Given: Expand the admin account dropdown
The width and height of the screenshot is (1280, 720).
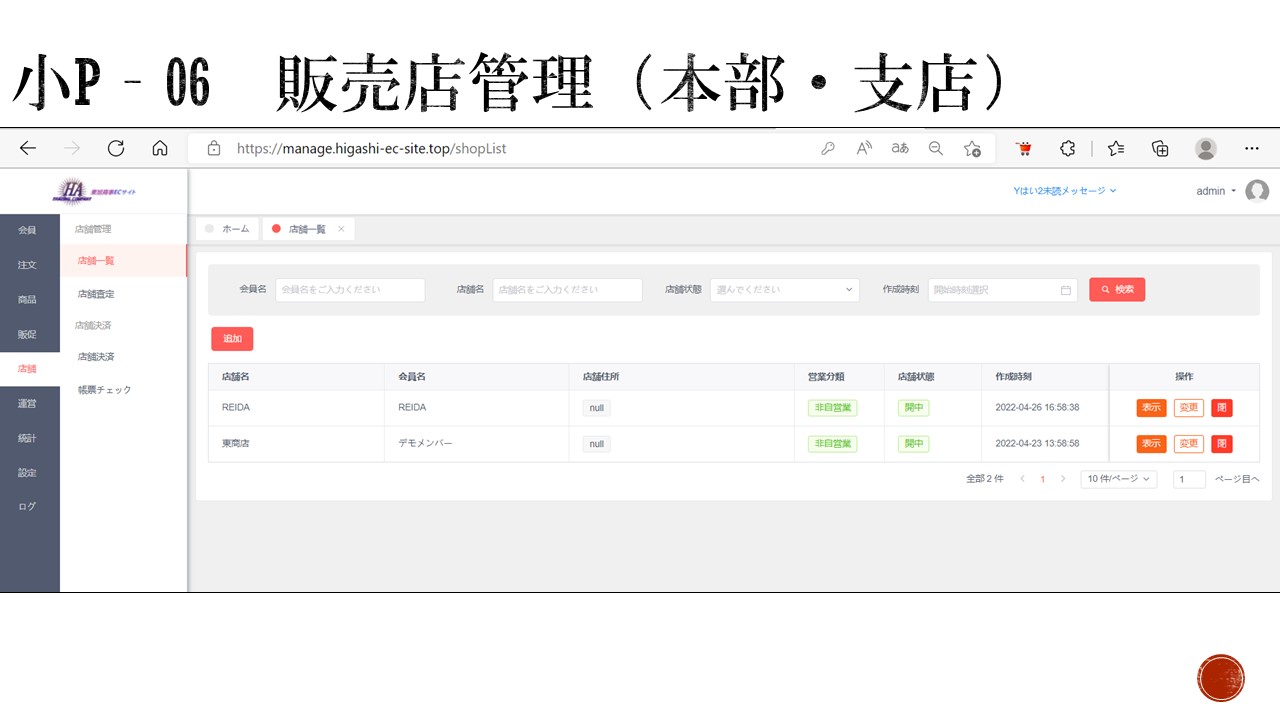Looking at the screenshot, I should 1216,191.
